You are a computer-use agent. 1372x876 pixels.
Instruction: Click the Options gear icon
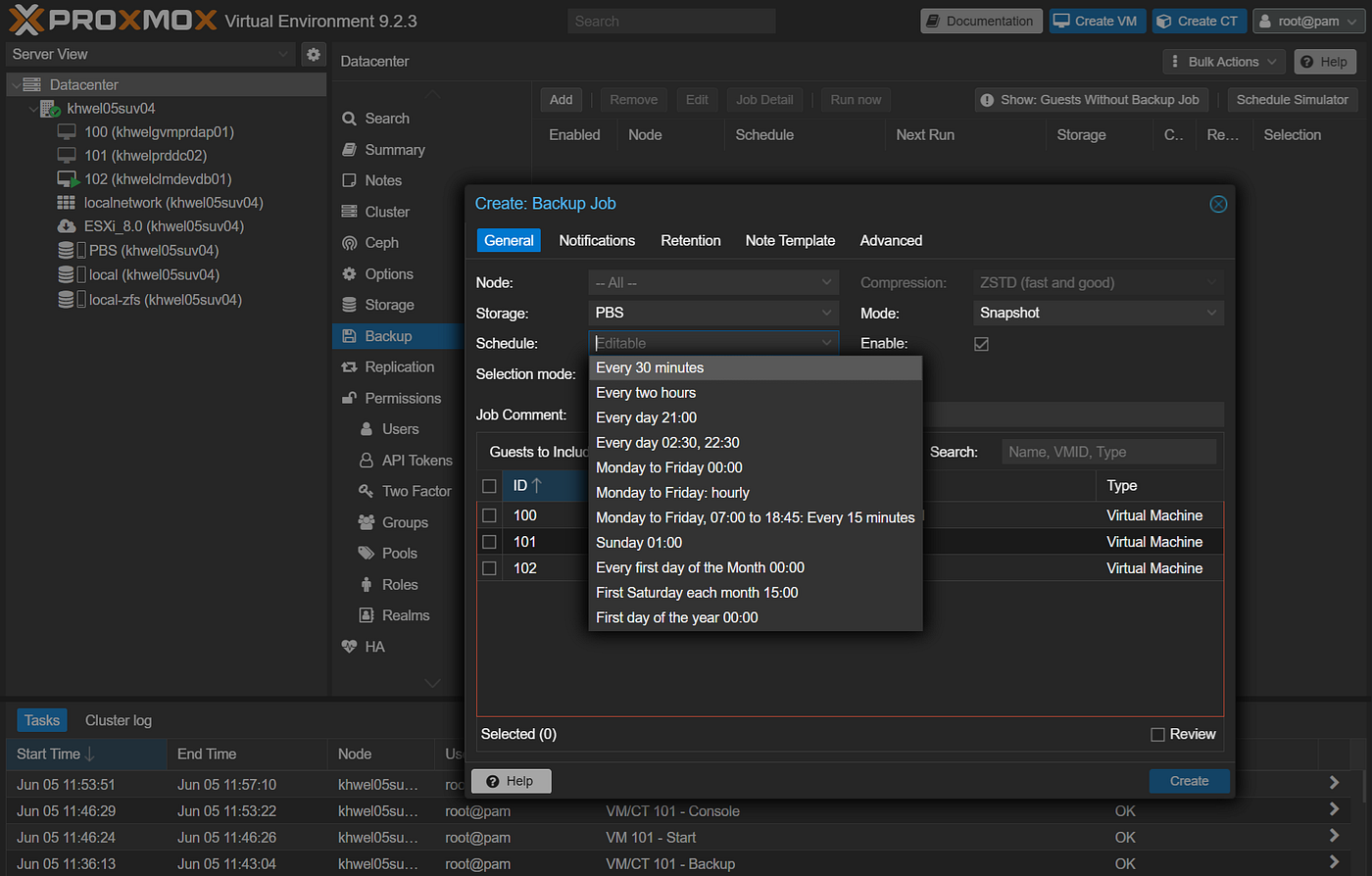tap(349, 274)
